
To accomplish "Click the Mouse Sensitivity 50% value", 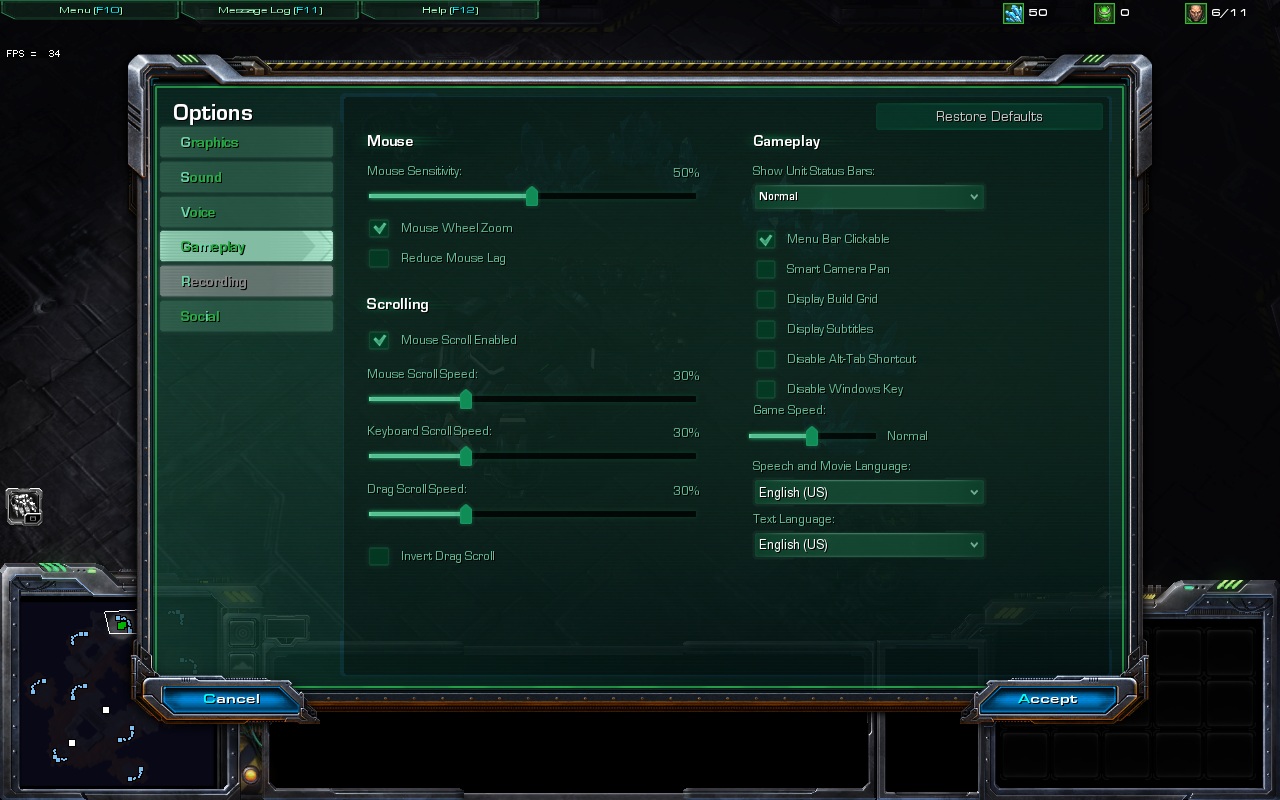I will [686, 173].
